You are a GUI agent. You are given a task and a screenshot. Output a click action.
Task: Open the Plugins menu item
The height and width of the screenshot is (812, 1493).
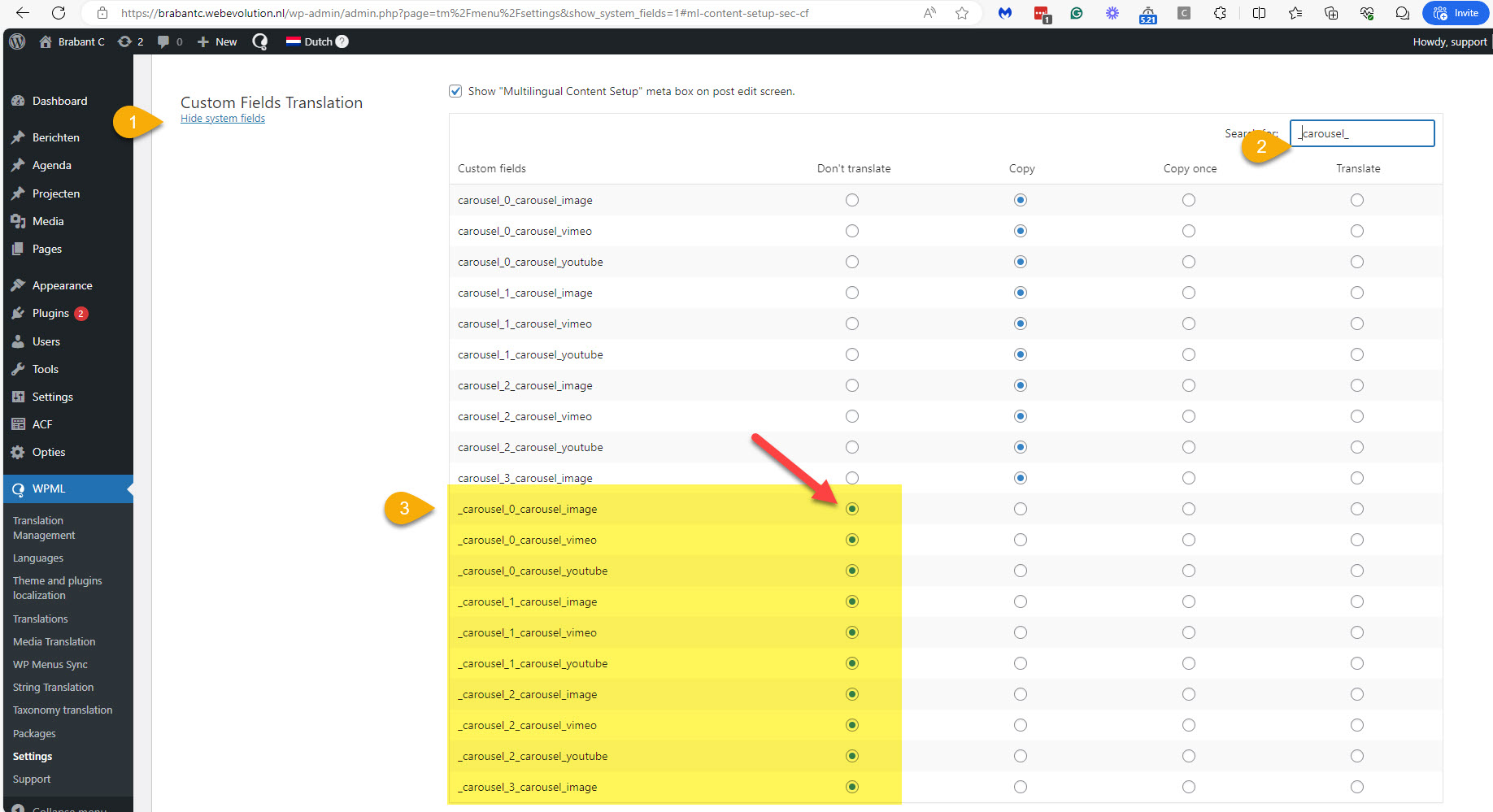(50, 313)
